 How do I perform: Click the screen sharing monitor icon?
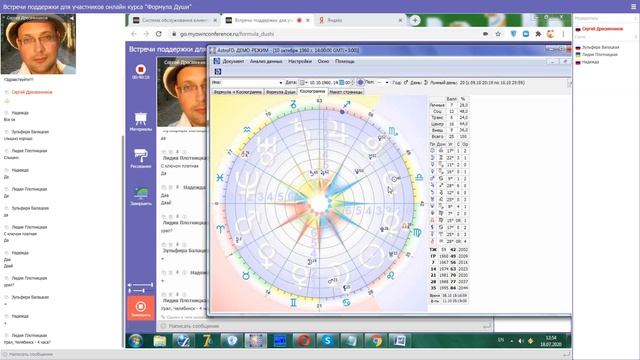[141, 193]
